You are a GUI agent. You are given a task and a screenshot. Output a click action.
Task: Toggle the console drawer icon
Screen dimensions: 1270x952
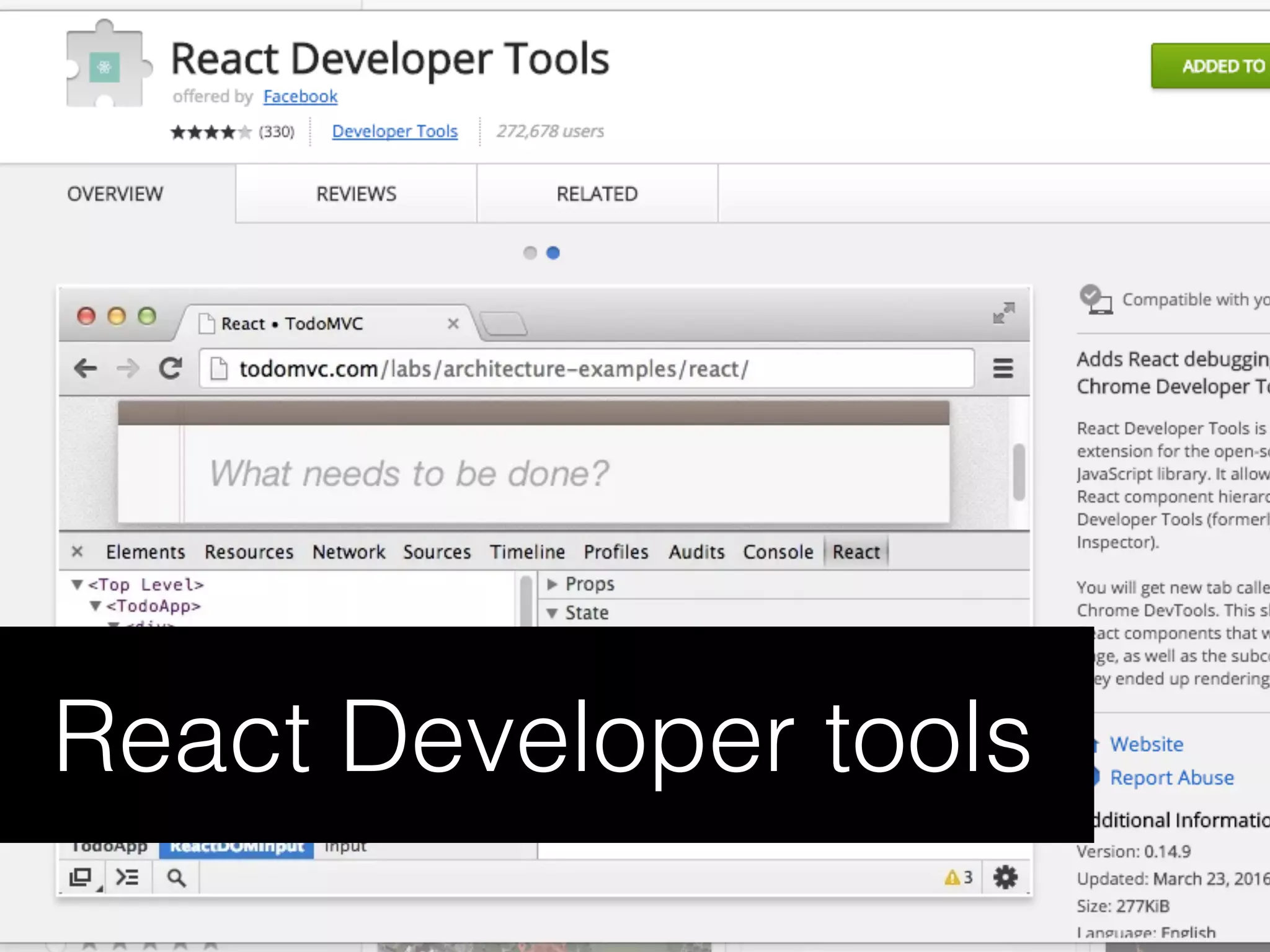127,877
